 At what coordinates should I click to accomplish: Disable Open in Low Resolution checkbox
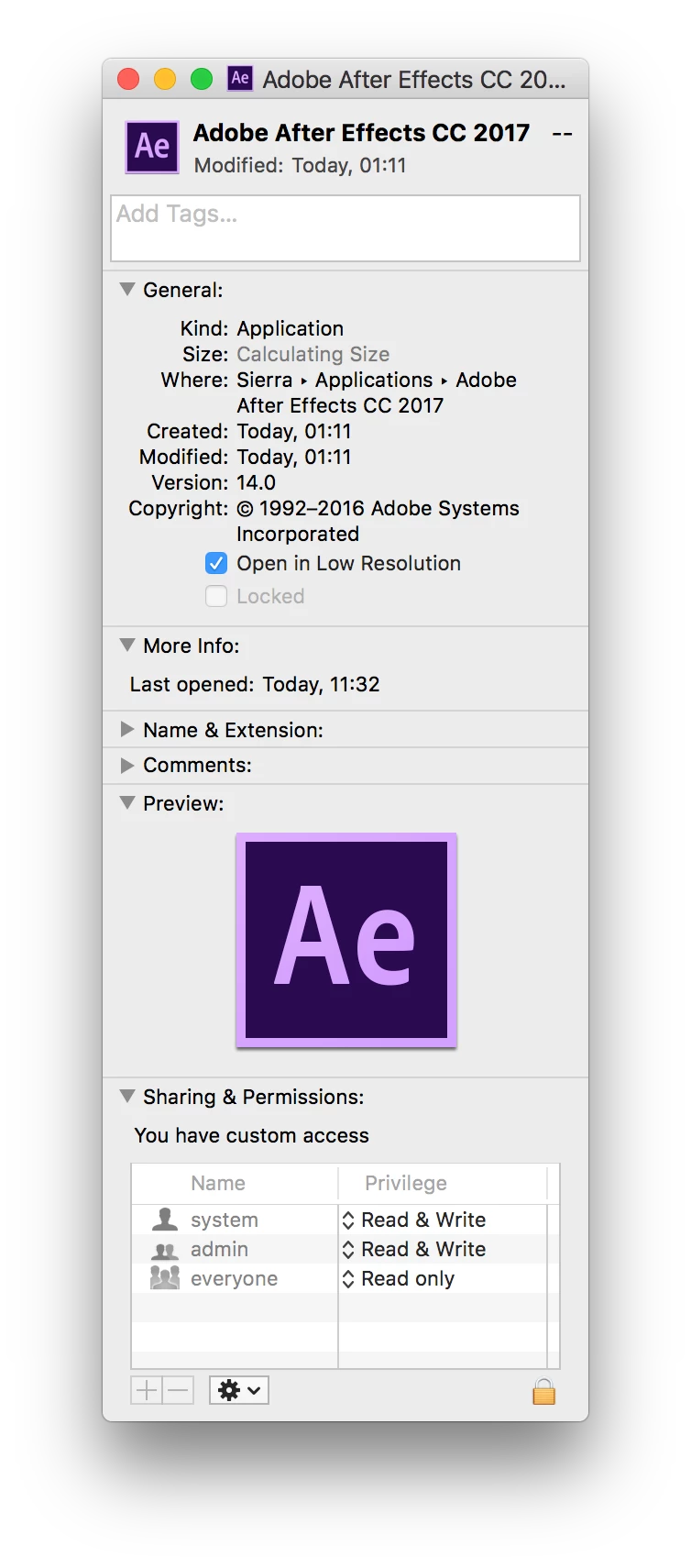coord(216,563)
